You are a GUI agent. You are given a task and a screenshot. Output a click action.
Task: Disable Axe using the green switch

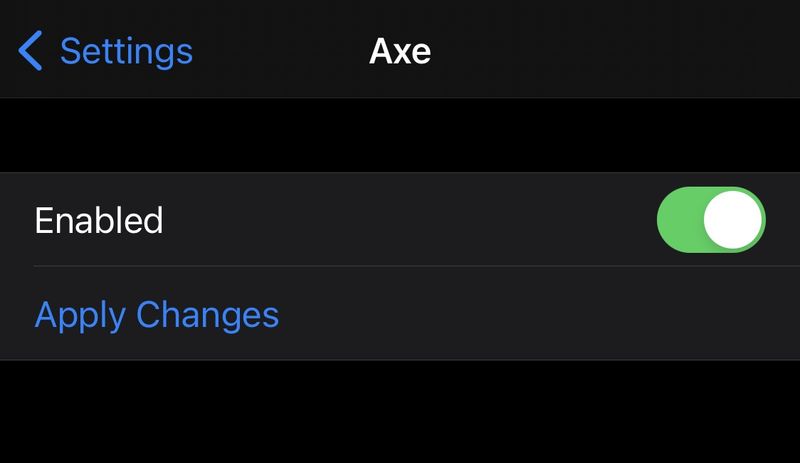(x=711, y=220)
